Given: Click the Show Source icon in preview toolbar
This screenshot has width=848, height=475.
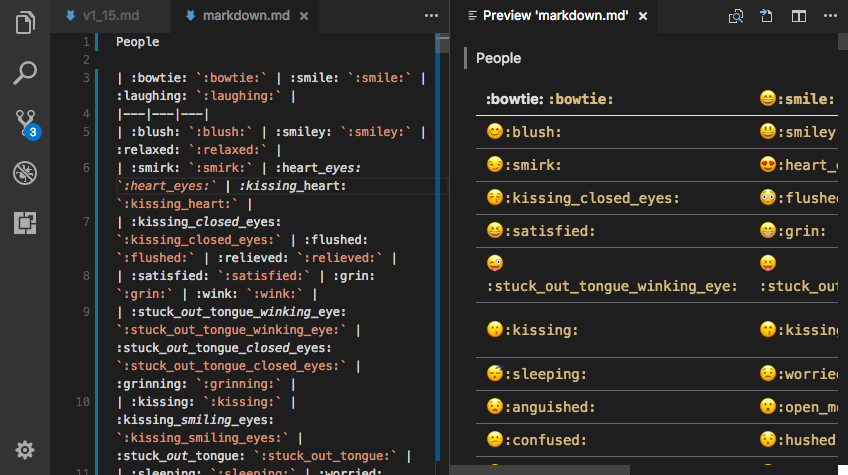Looking at the screenshot, I should point(767,16).
